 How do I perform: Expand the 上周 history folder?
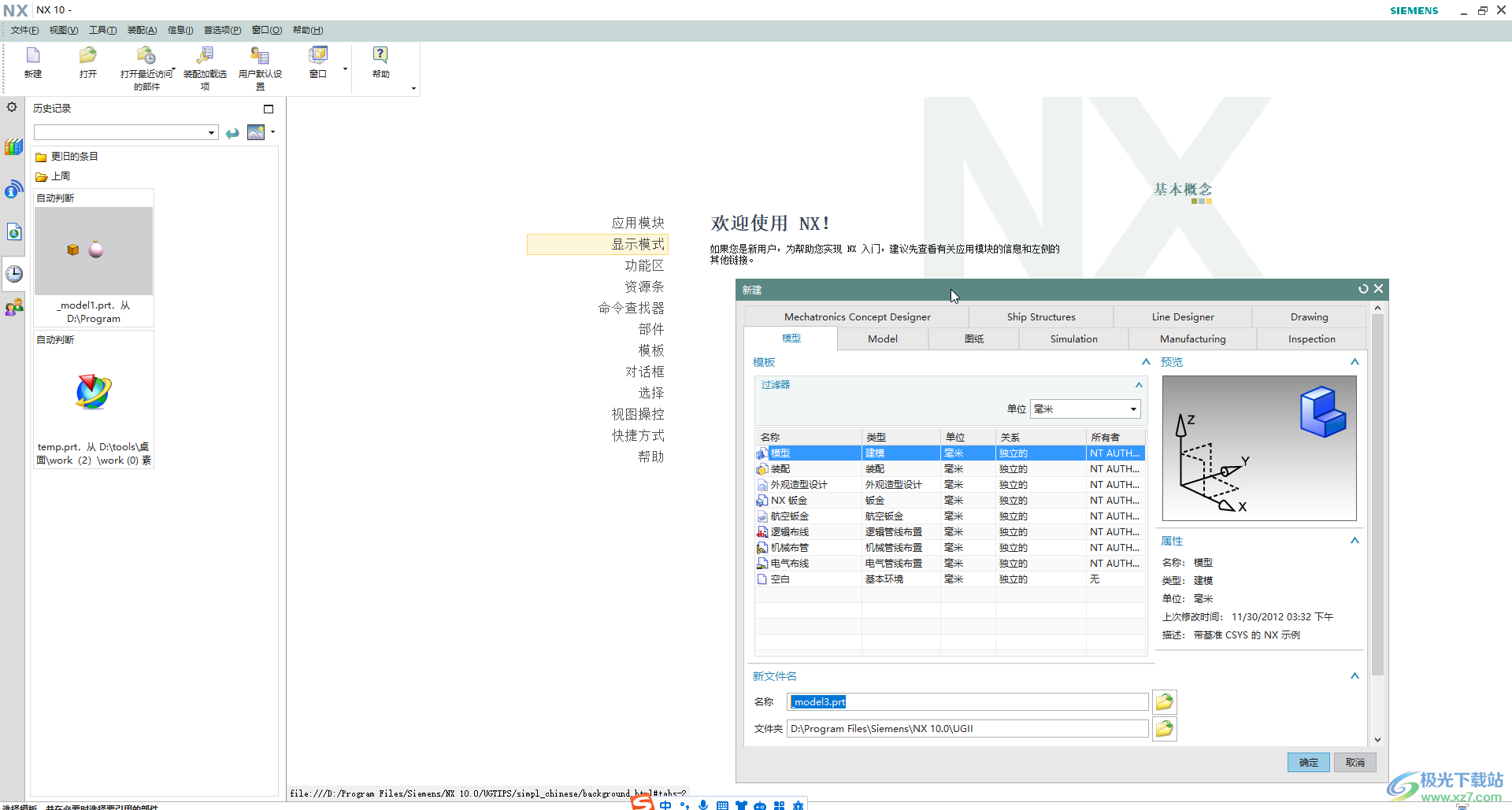[x=53, y=176]
